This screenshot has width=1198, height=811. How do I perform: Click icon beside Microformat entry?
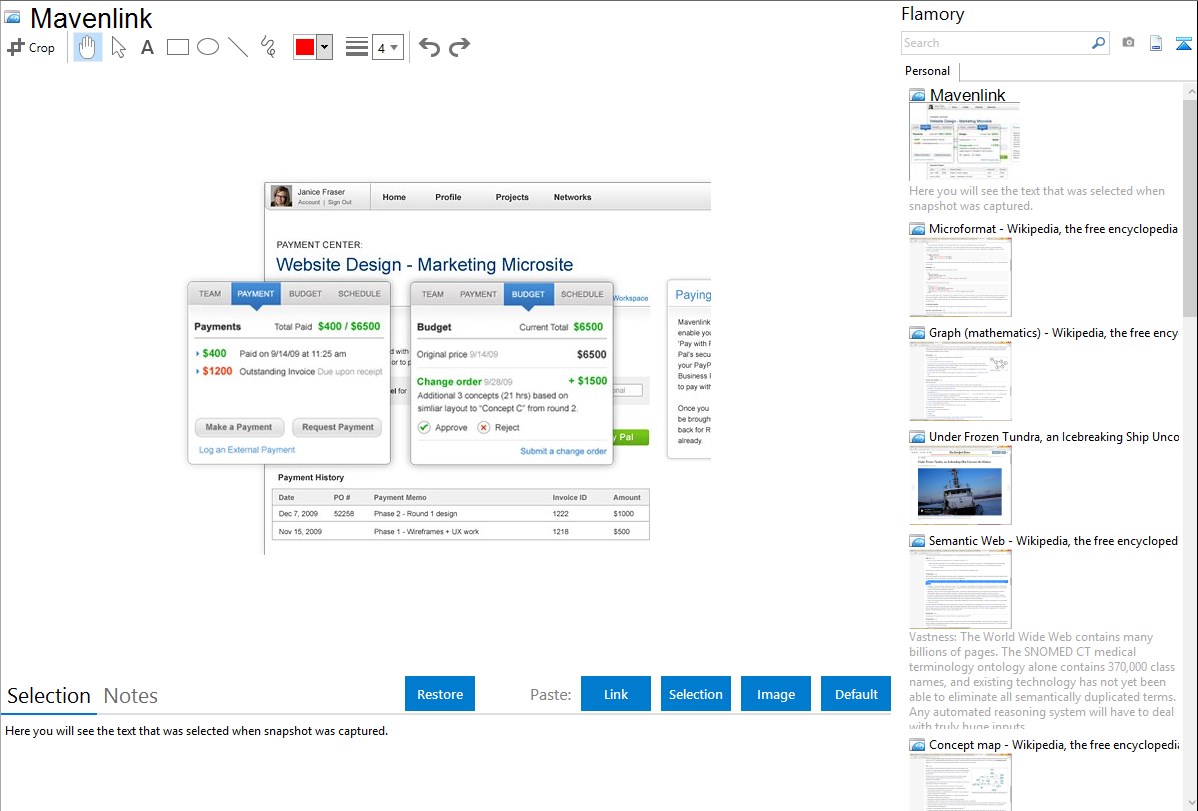pos(917,229)
